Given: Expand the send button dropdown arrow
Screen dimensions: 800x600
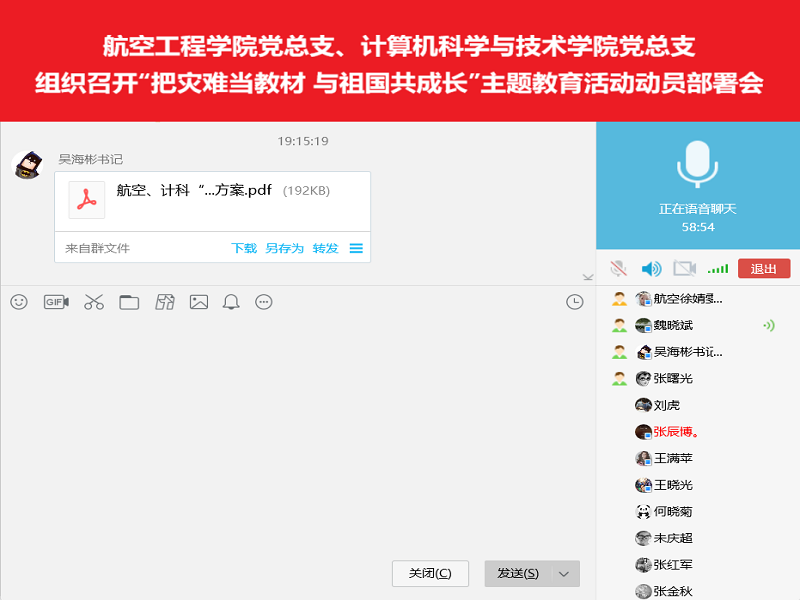Looking at the screenshot, I should point(564,574).
